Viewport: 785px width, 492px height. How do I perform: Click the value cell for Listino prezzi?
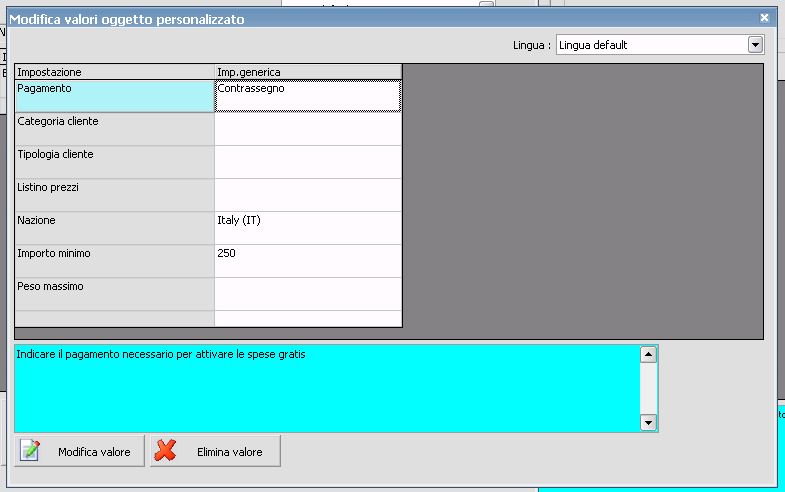pos(308,195)
